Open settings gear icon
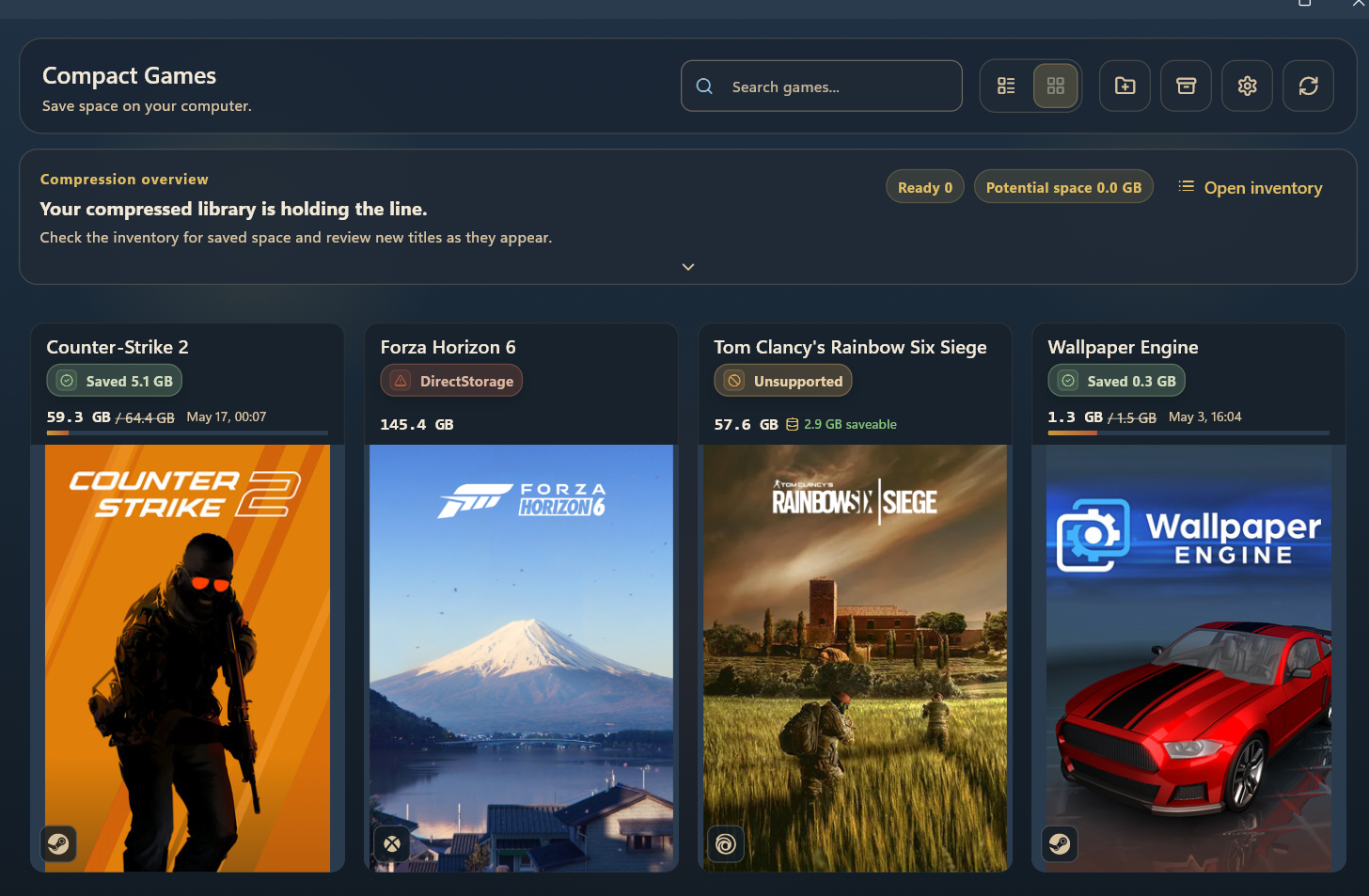 pyautogui.click(x=1248, y=86)
